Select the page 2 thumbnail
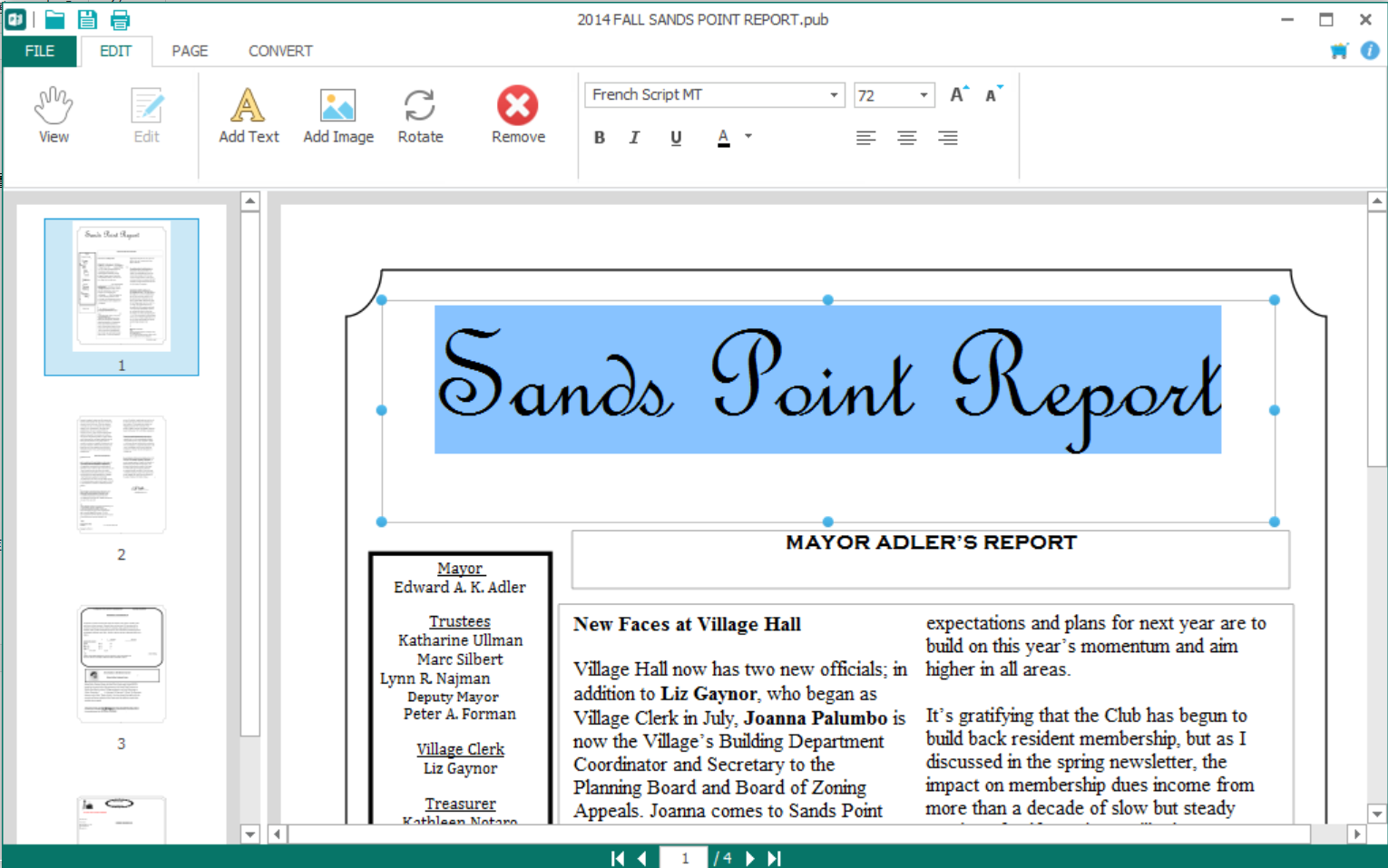Screen dimensions: 1388x868 point(122,474)
